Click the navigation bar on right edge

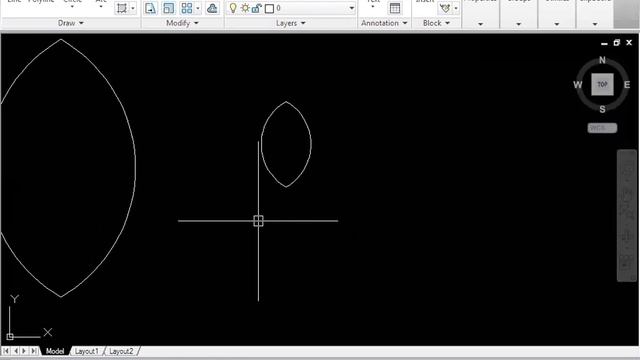627,216
